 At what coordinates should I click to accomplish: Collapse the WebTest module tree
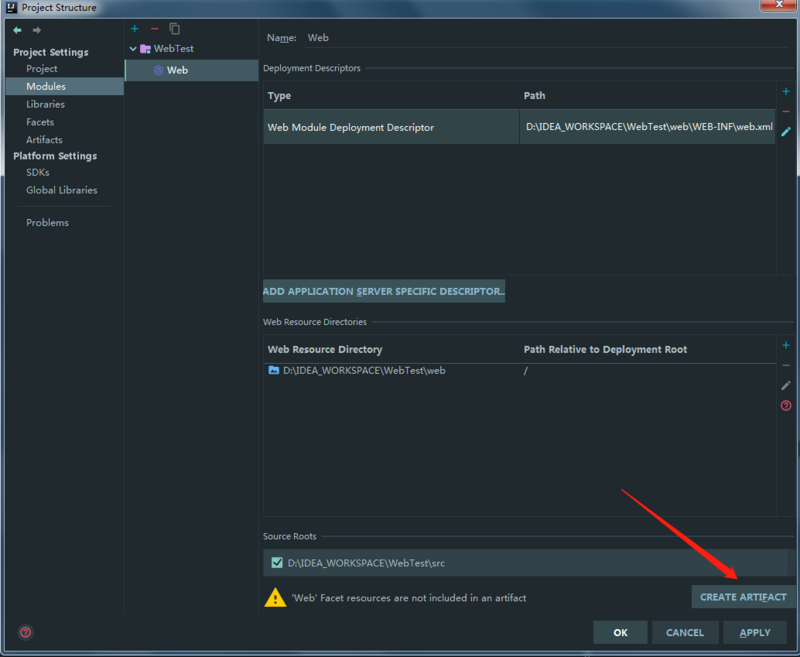133,49
